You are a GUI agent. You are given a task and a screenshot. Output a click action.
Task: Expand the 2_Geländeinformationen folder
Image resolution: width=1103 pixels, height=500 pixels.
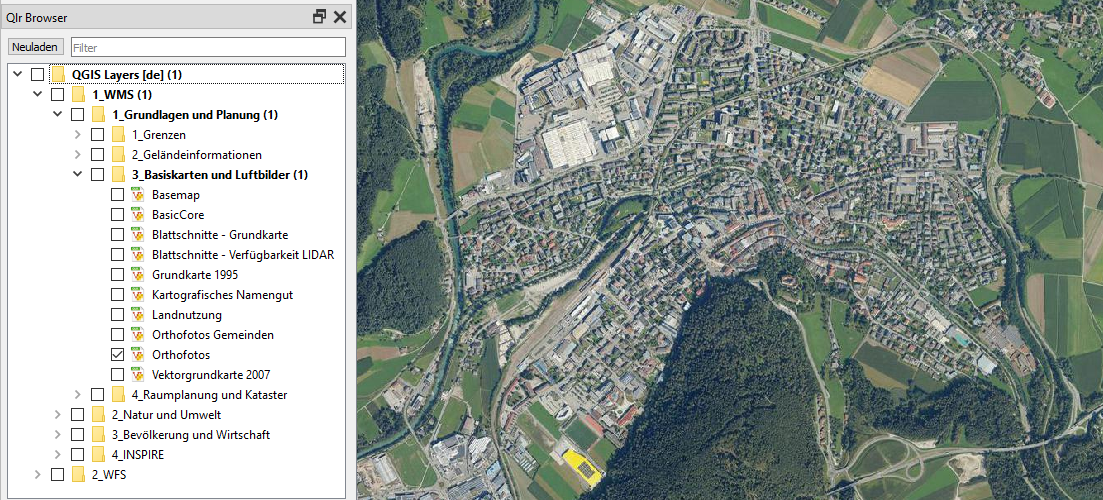(x=78, y=155)
